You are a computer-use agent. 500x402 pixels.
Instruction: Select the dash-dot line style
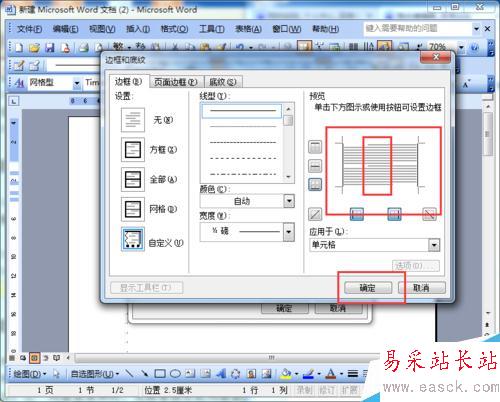[243, 174]
